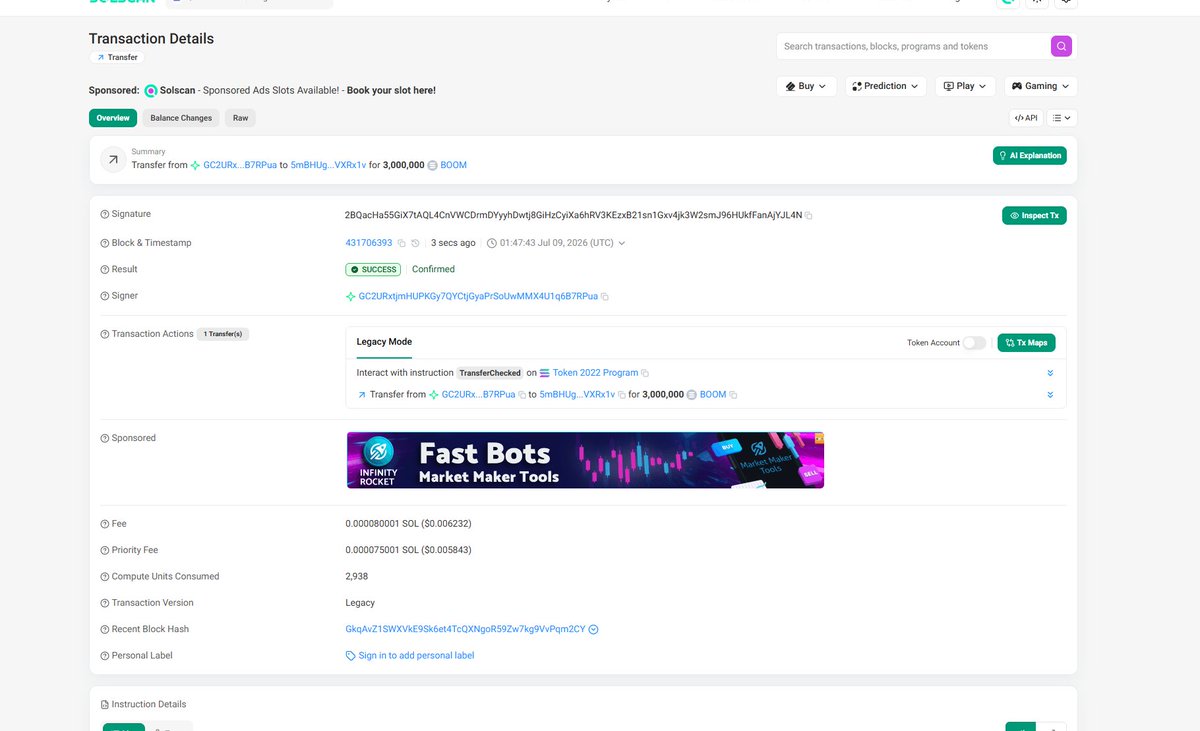Image resolution: width=1200 pixels, height=731 pixels.
Task: Expand the Recent Block Hash details
Action: click(x=594, y=630)
